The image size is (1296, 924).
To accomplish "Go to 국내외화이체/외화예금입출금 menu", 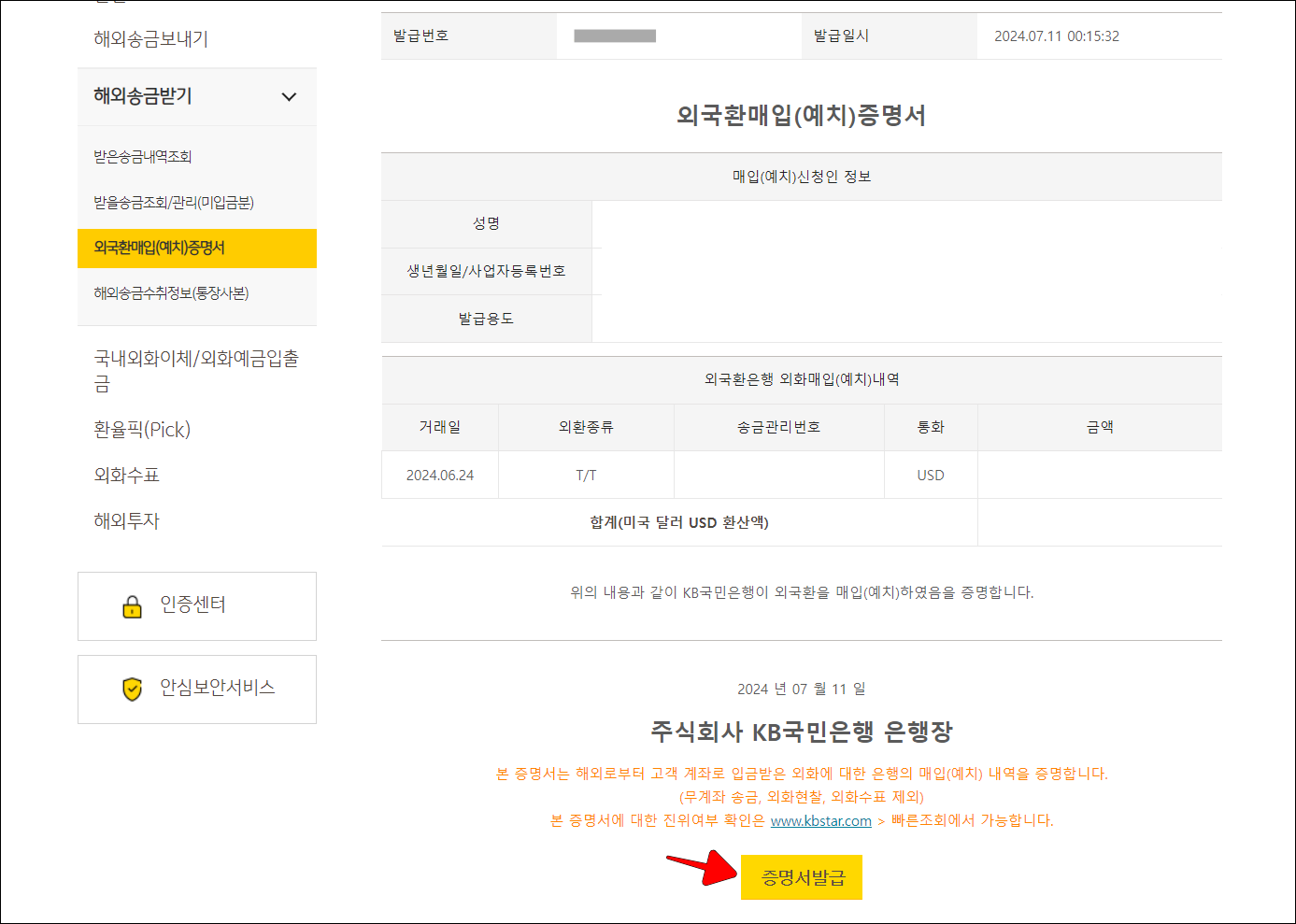I will coord(196,371).
